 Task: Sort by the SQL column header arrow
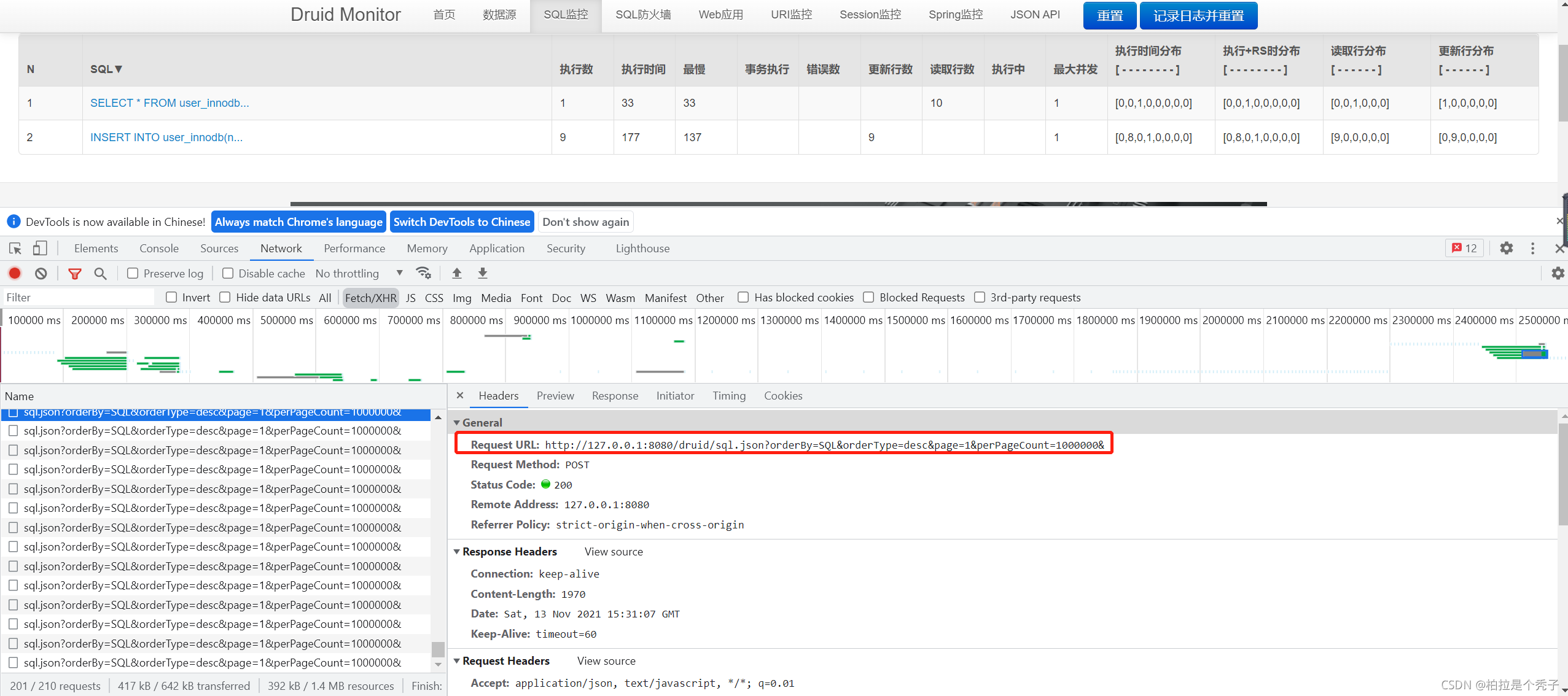pyautogui.click(x=119, y=69)
